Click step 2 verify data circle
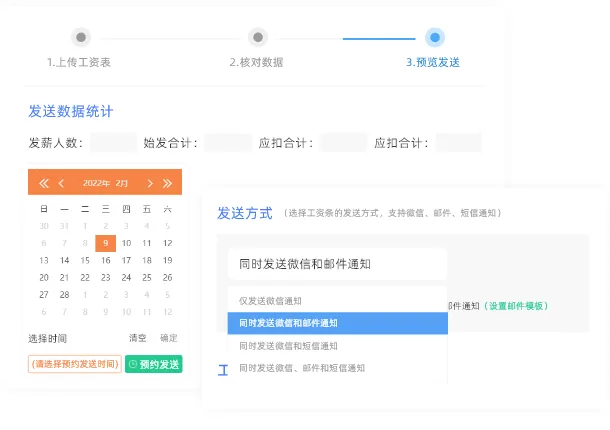Screen dimensions: 610x430 pyautogui.click(x=258, y=37)
